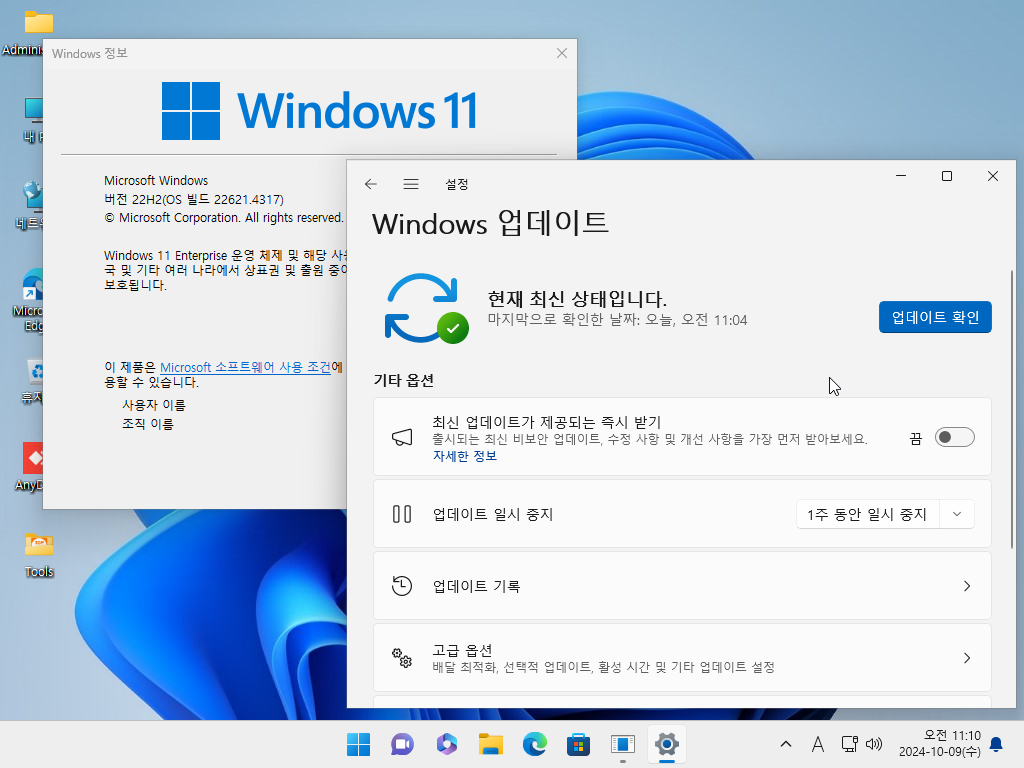Open the volume speaker tray icon

pyautogui.click(x=874, y=744)
